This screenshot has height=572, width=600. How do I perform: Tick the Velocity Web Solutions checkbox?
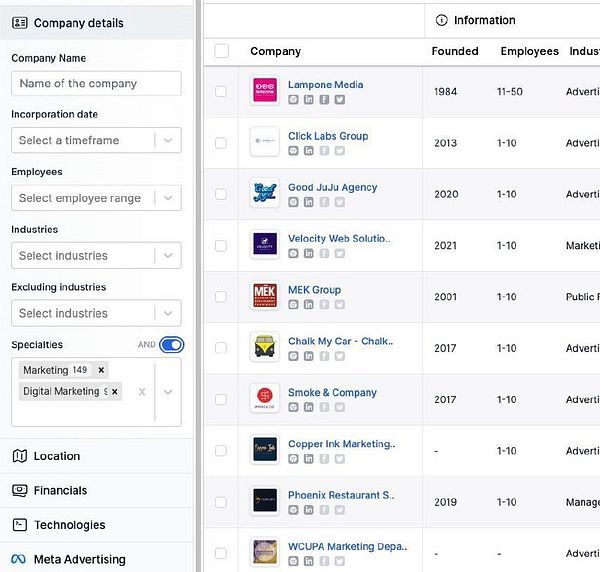point(221,245)
